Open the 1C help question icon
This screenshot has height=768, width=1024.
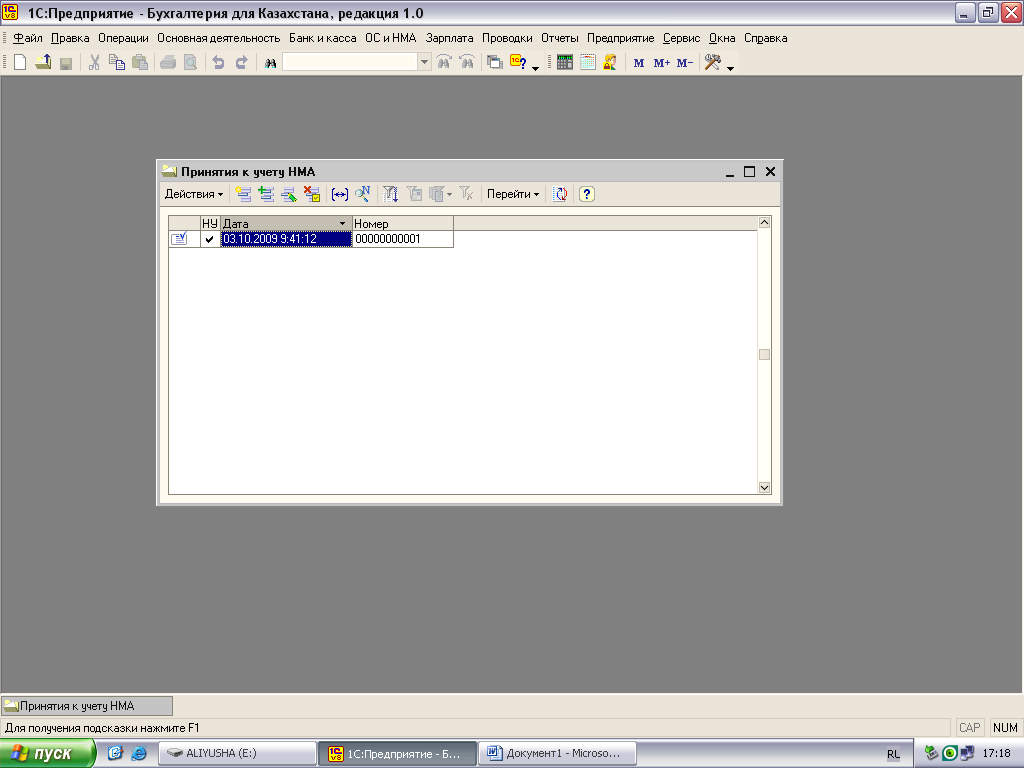click(518, 63)
